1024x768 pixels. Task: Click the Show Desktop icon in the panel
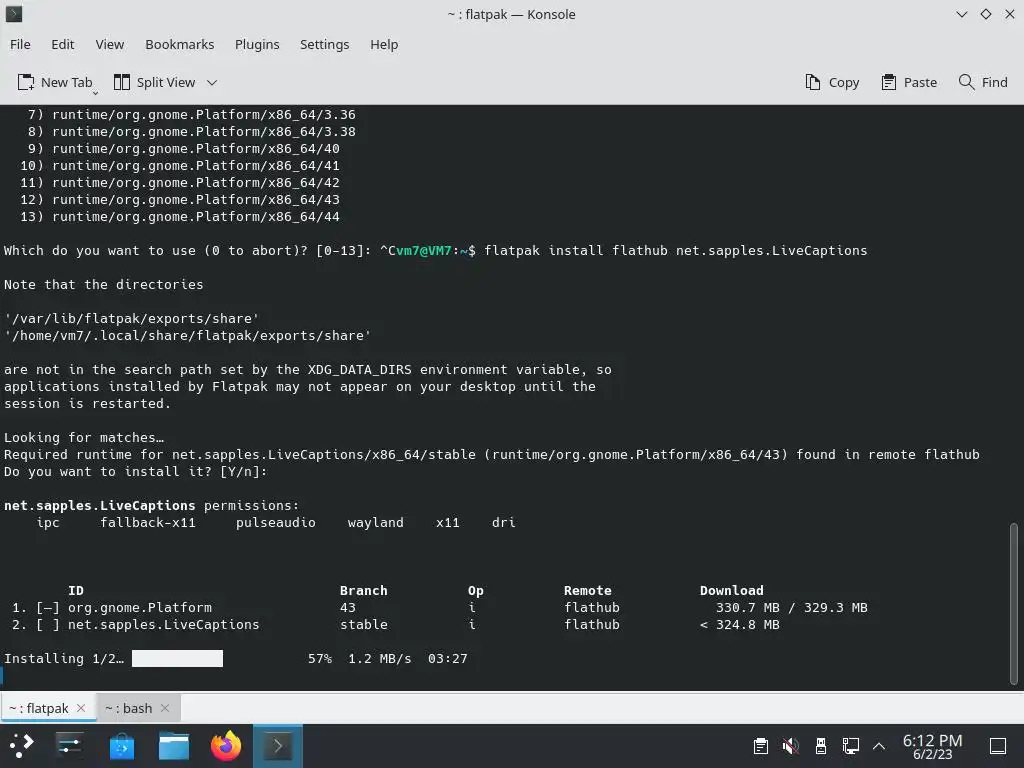point(998,746)
